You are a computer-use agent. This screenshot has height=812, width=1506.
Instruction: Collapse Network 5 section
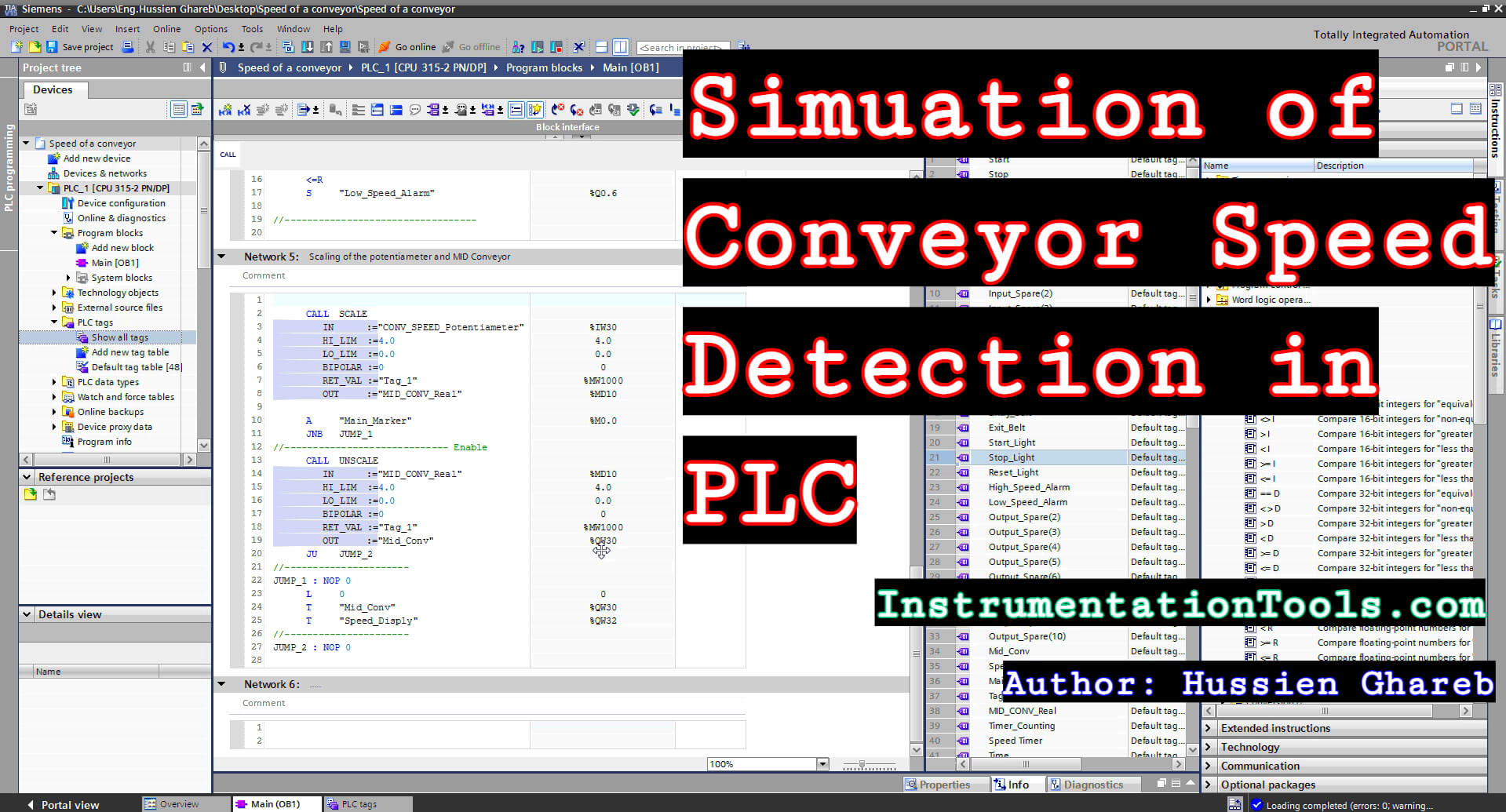pyautogui.click(x=222, y=257)
